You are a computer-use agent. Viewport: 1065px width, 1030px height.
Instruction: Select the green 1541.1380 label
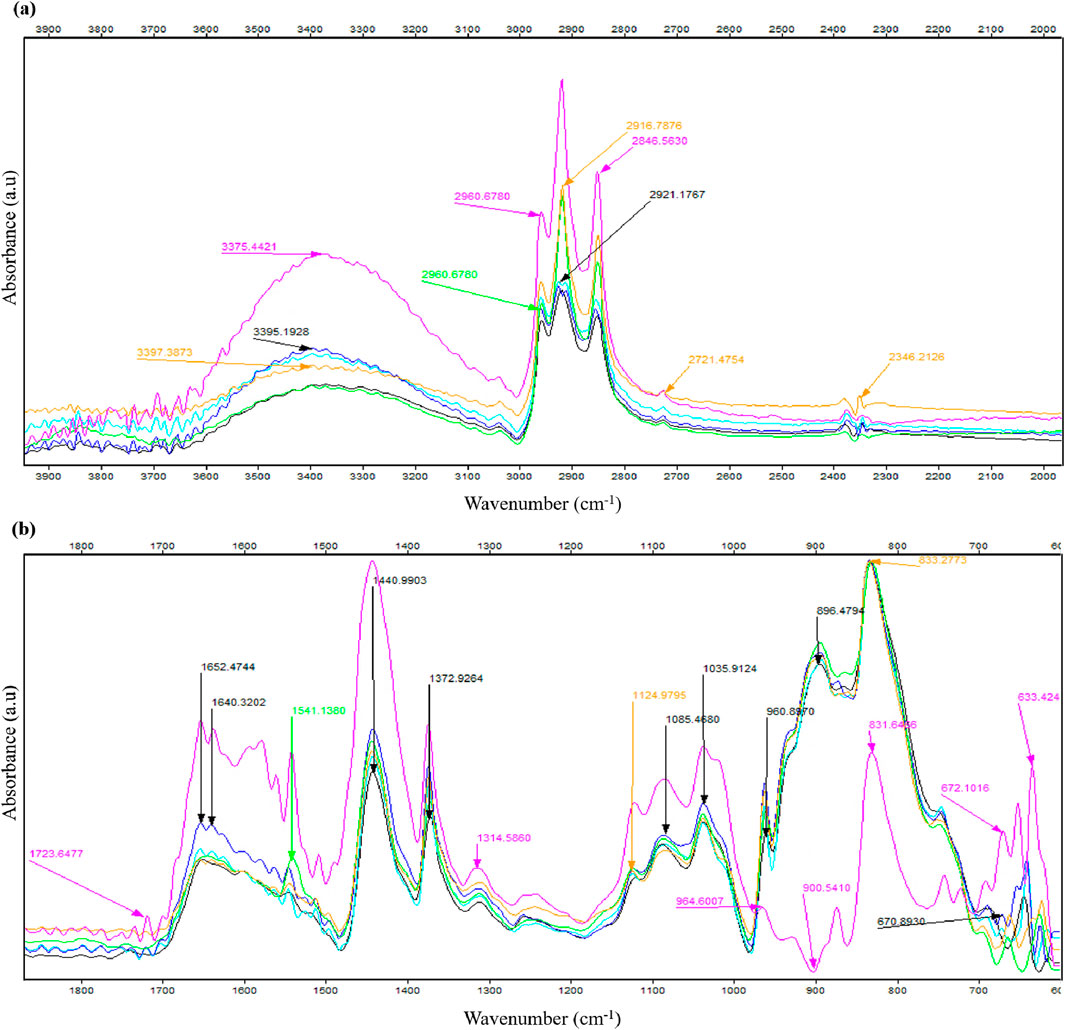click(x=319, y=711)
